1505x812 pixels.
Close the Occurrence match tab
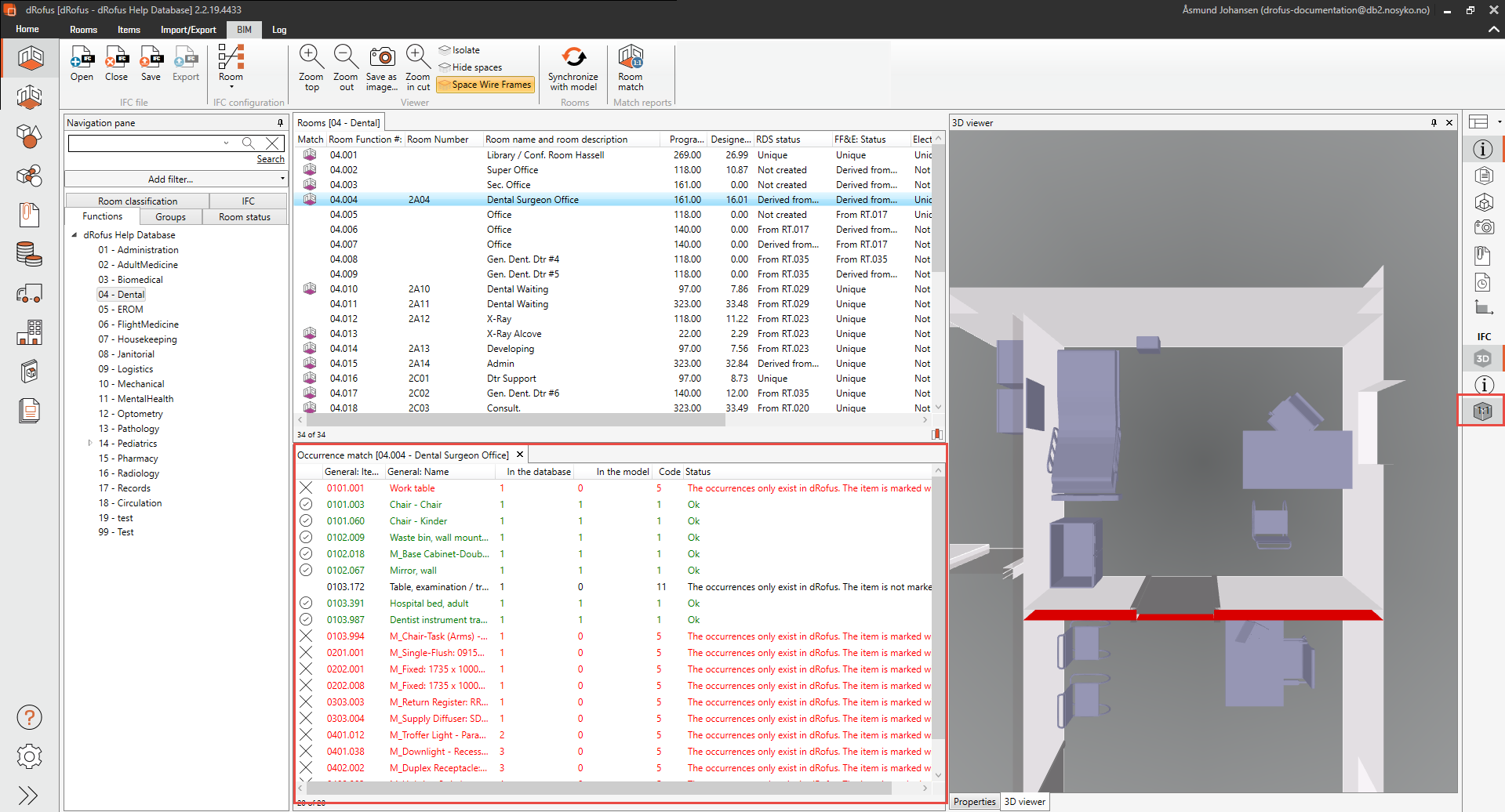coord(519,455)
